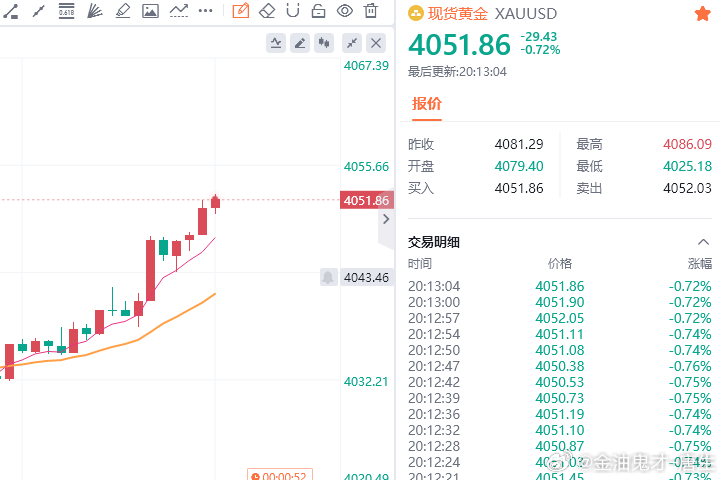Select the trade row at 20:13:00

(x=560, y=302)
